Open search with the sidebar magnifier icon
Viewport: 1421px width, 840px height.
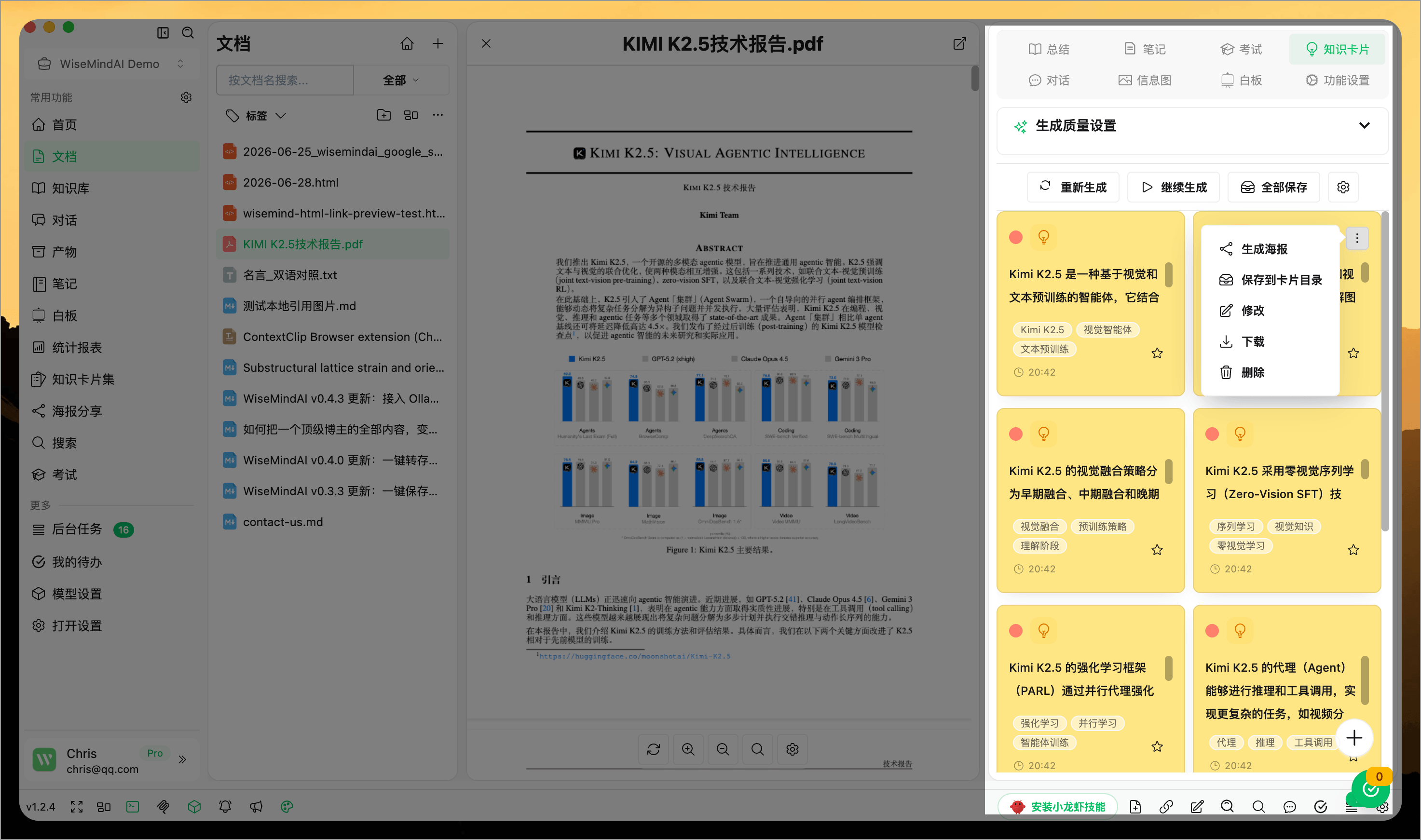(x=188, y=33)
